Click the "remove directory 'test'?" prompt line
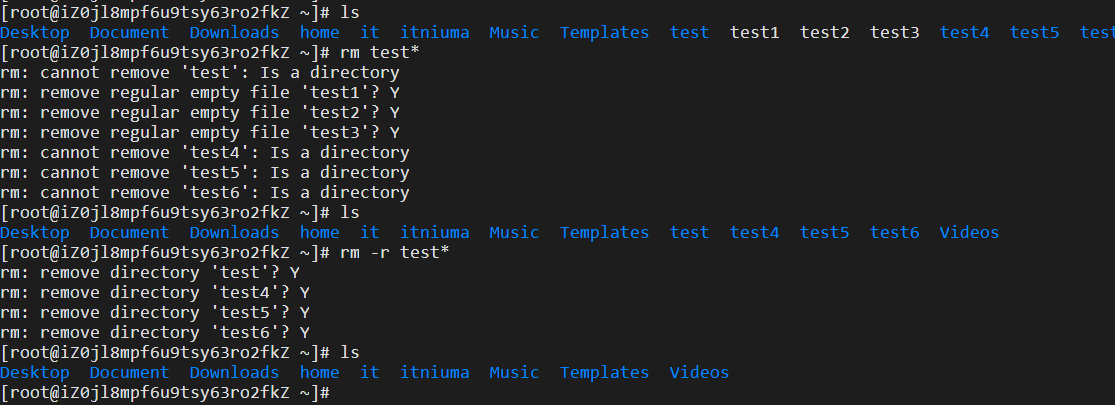This screenshot has width=1115, height=405. coord(149,272)
